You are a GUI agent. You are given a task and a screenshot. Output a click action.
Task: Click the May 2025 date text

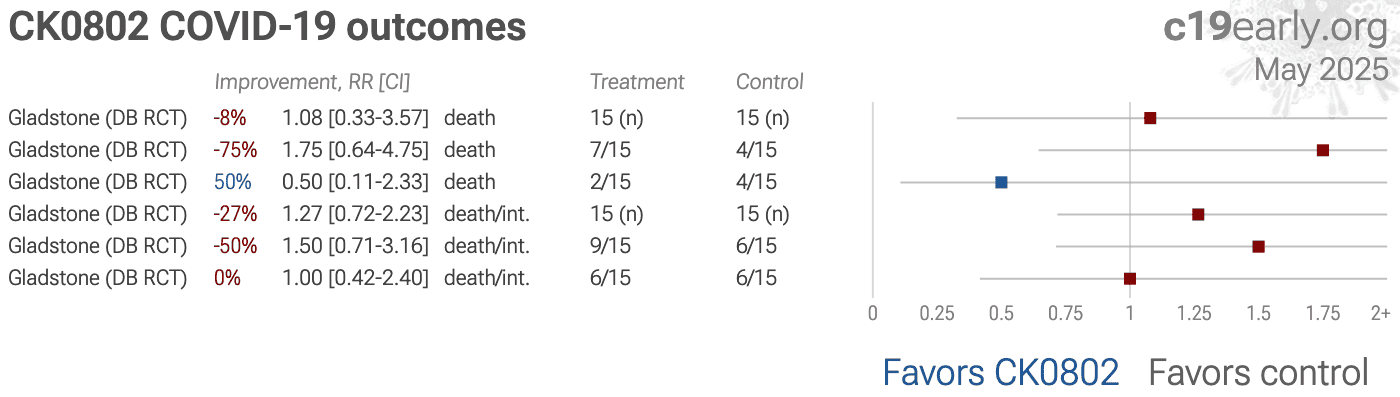click(1321, 69)
